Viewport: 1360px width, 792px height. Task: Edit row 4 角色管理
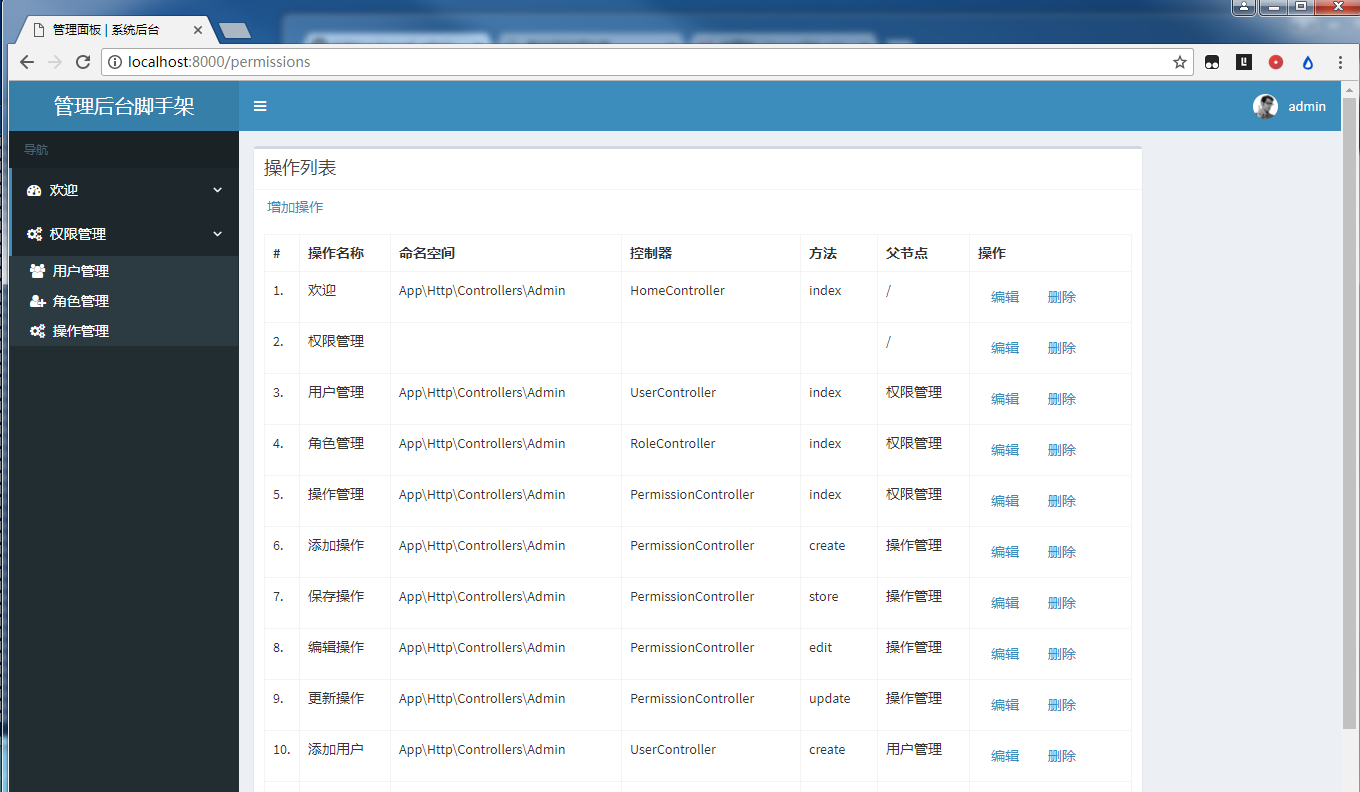(x=1005, y=450)
